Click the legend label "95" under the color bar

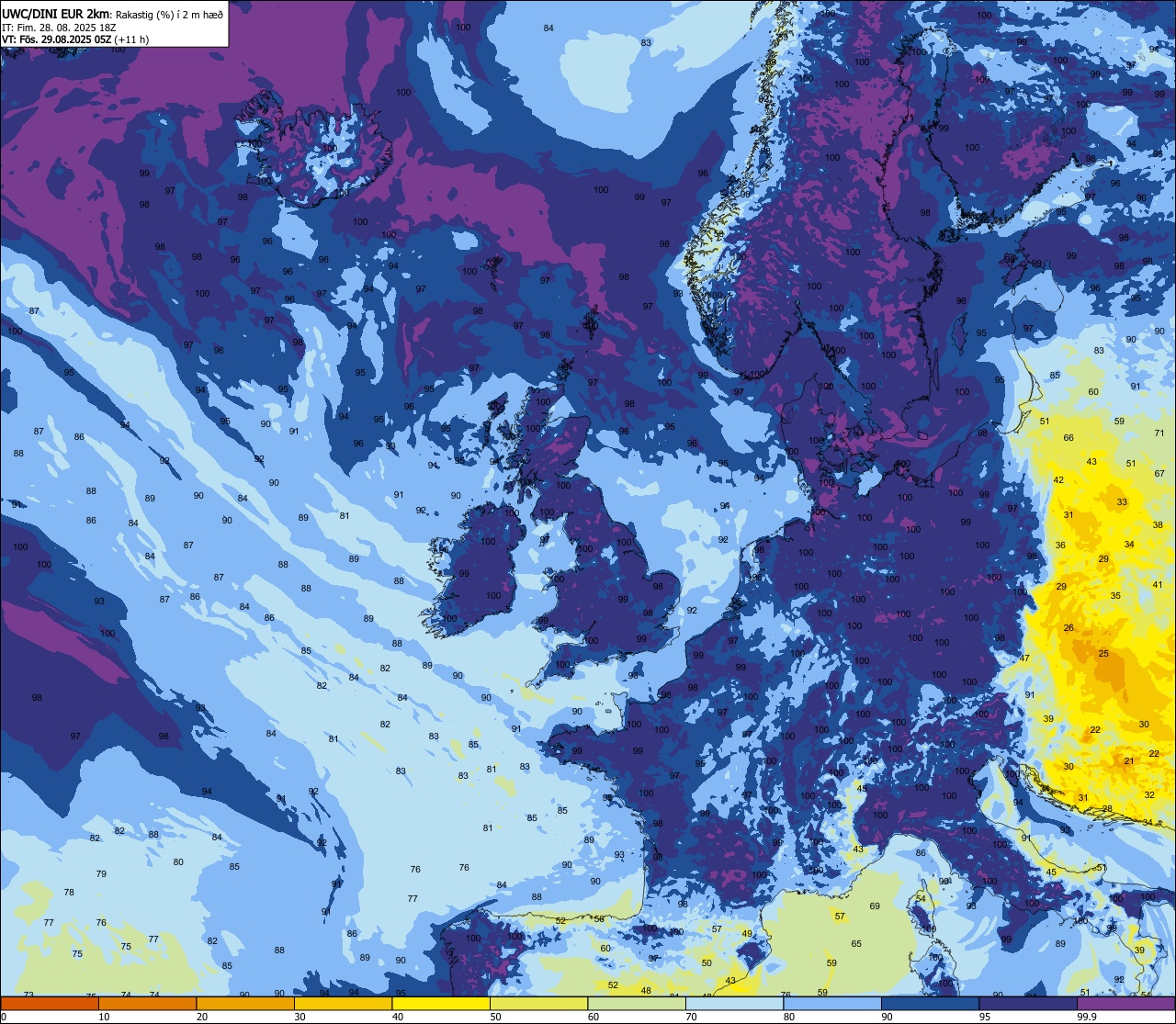pos(985,1017)
